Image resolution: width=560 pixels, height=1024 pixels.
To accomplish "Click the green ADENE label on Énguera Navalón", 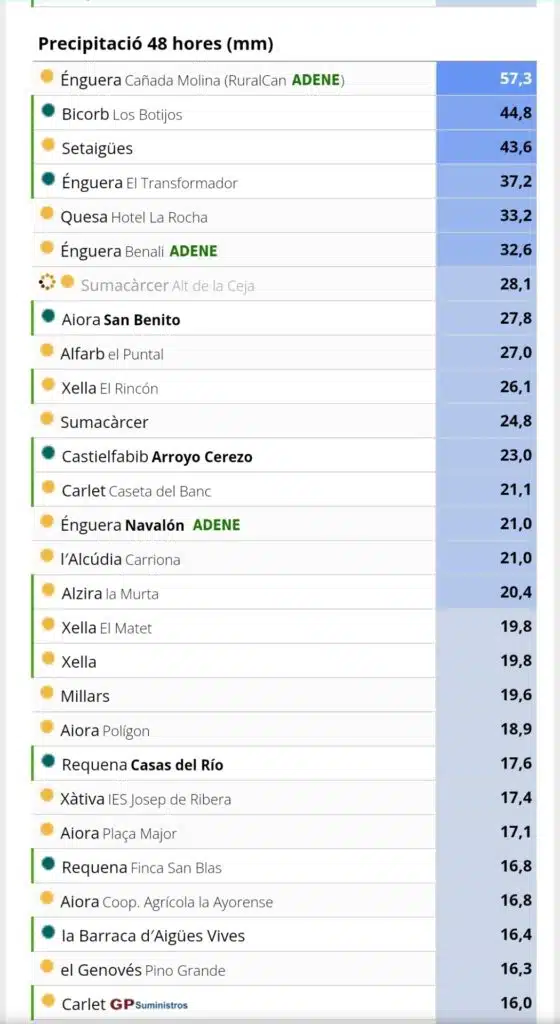I will tap(217, 524).
